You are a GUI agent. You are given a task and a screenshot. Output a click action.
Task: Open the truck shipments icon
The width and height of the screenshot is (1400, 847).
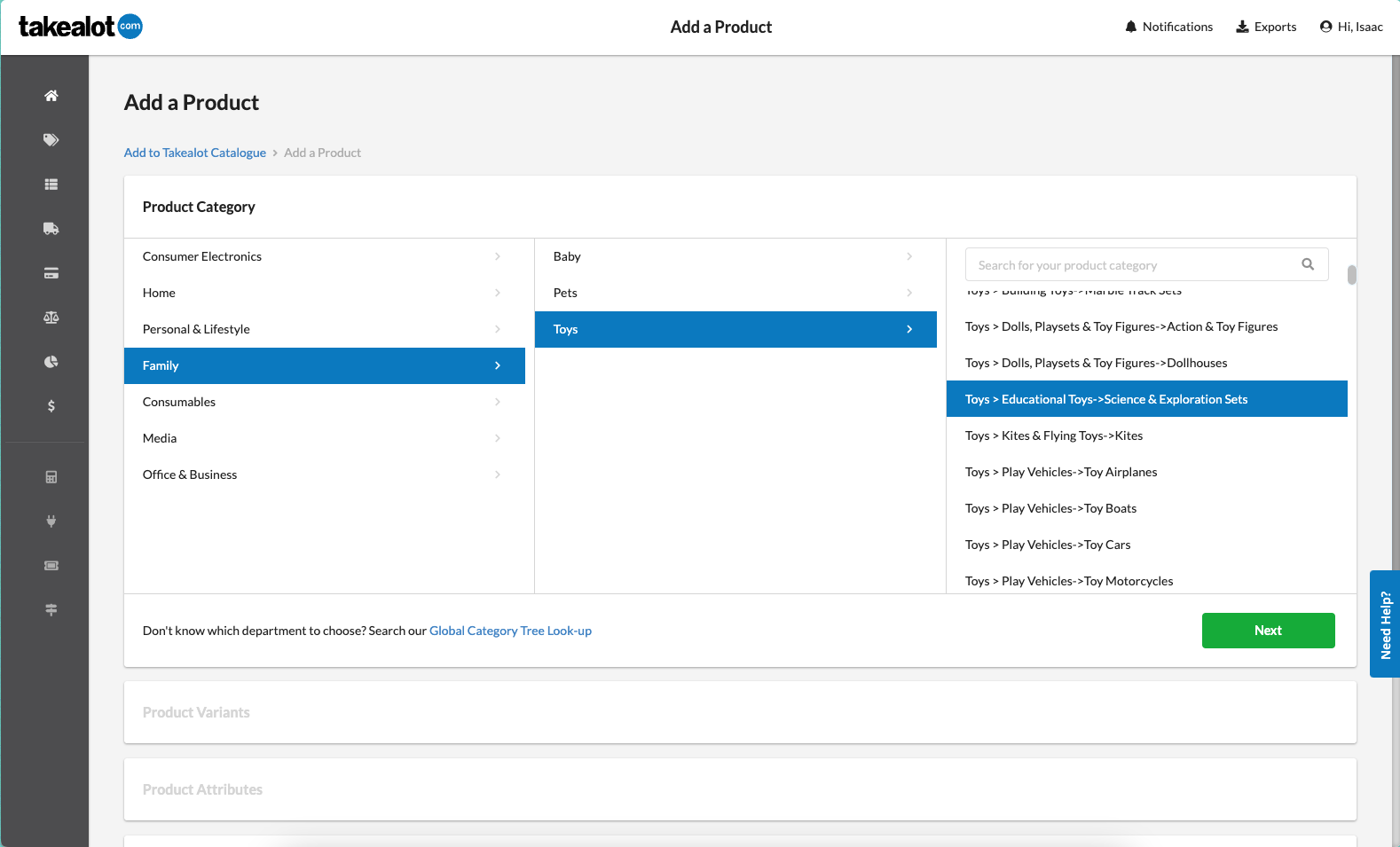[51, 229]
